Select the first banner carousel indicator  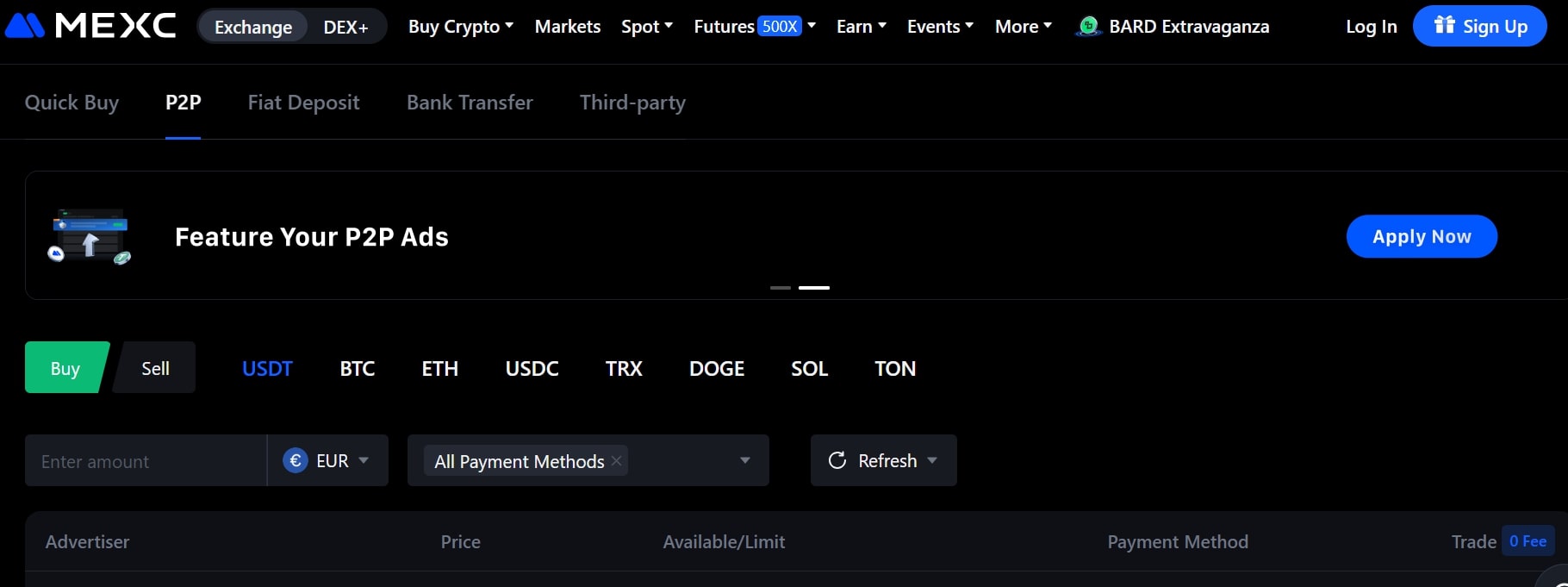pyautogui.click(x=781, y=287)
